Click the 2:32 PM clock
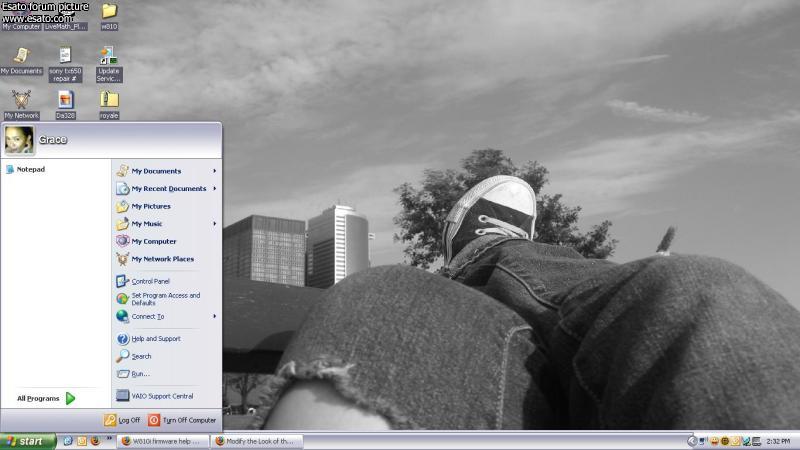The width and height of the screenshot is (800, 450). pyautogui.click(x=778, y=441)
